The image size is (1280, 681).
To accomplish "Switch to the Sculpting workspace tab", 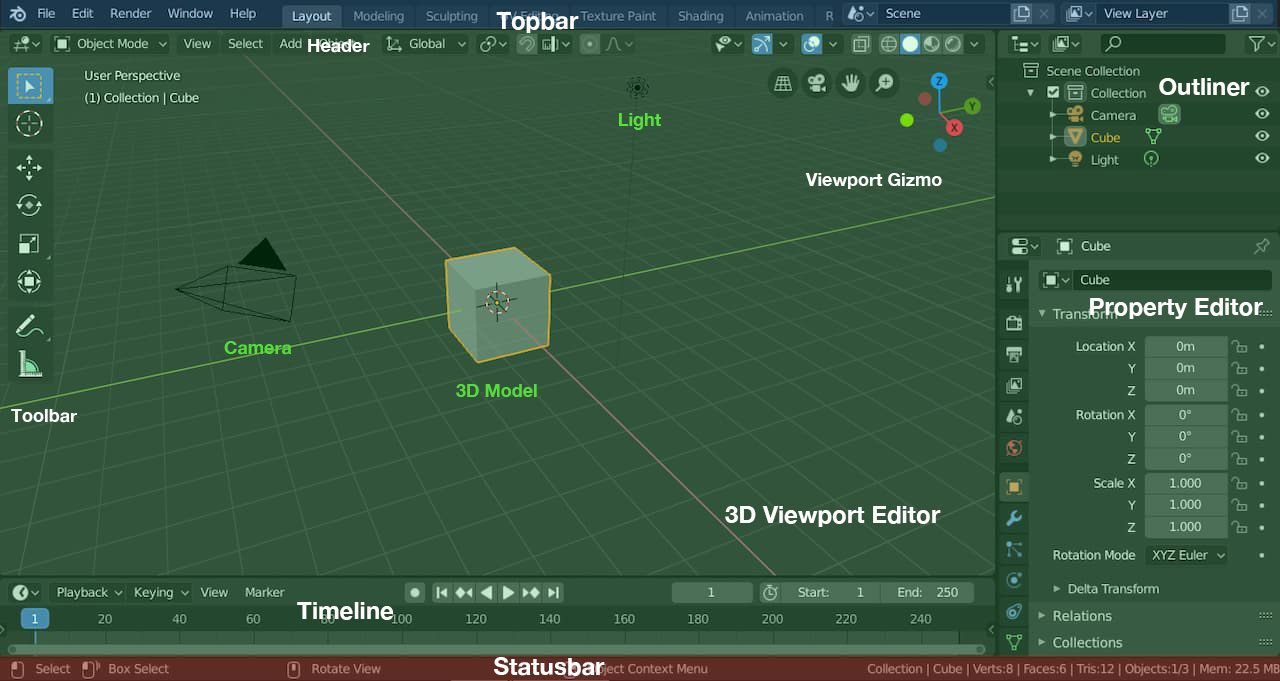I will pyautogui.click(x=451, y=16).
